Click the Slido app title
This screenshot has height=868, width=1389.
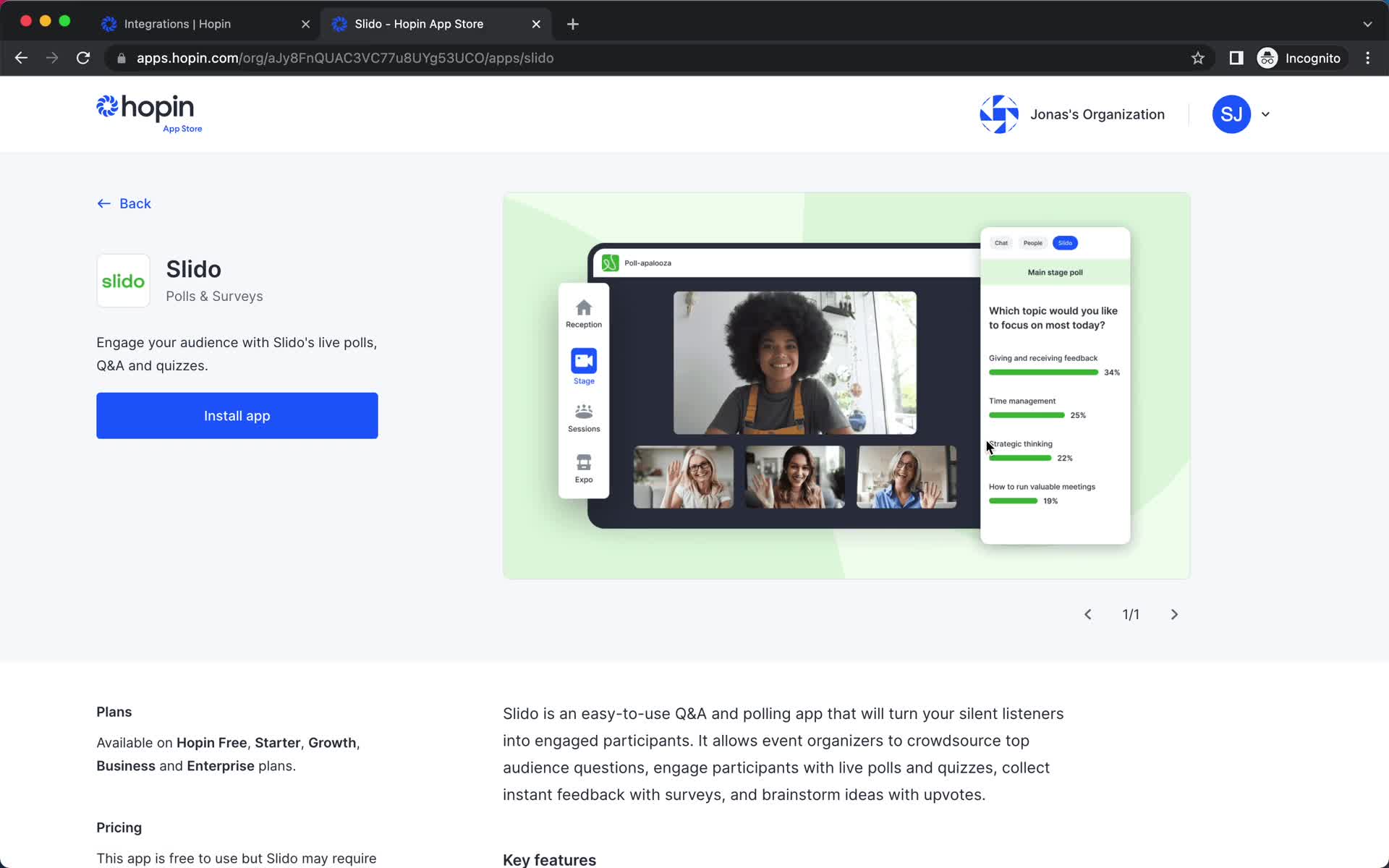[194, 269]
